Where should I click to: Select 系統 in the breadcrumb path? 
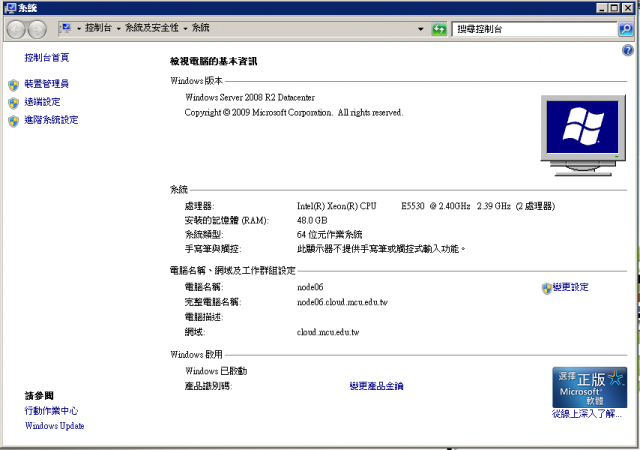[200, 28]
